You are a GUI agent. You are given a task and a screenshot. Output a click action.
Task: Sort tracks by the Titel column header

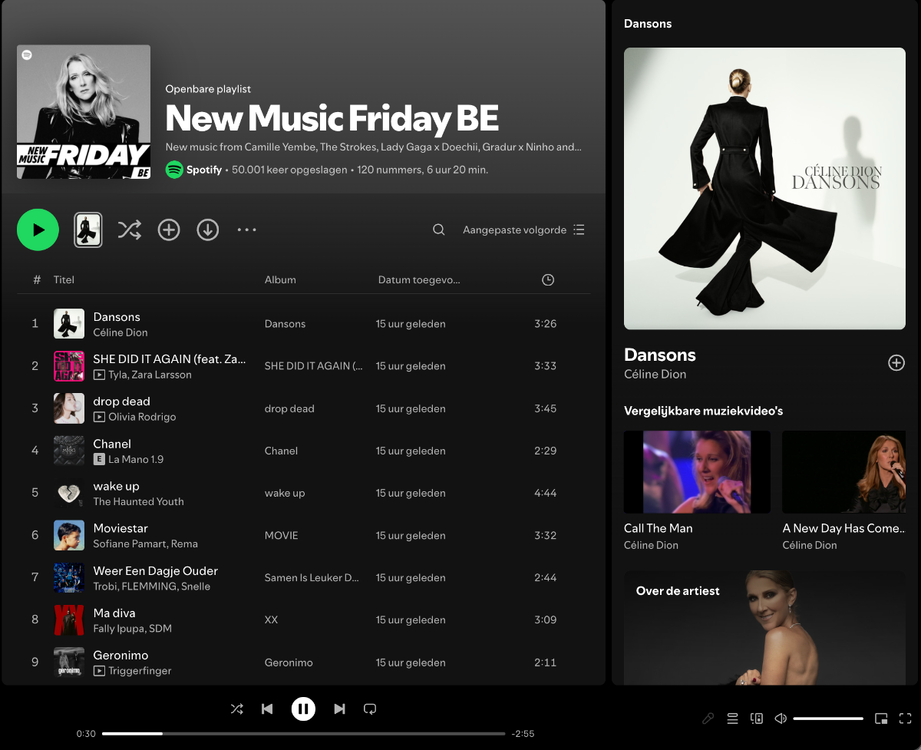(x=64, y=280)
